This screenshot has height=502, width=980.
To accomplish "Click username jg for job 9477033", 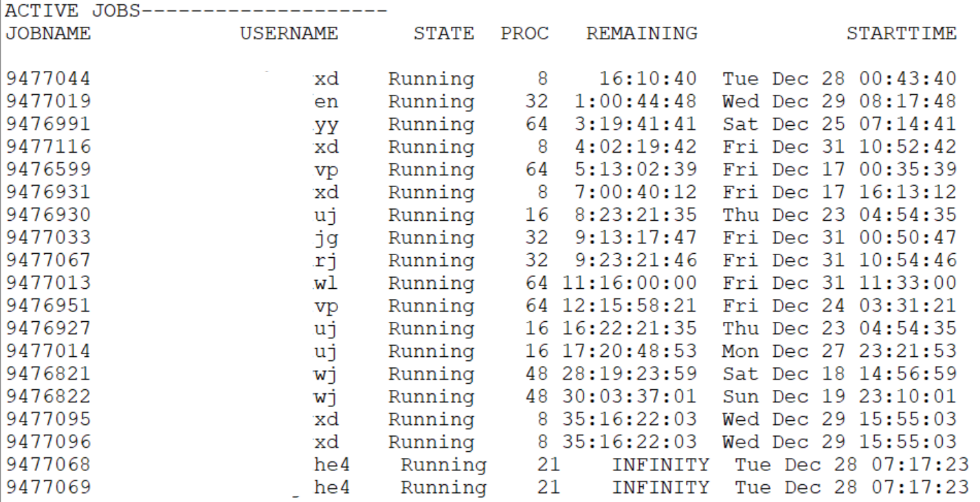I will point(326,238).
